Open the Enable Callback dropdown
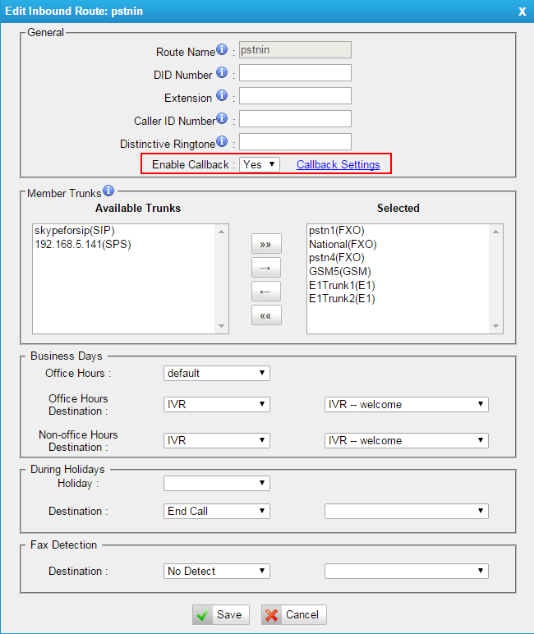Viewport: 534px width, 634px height. (x=259, y=165)
